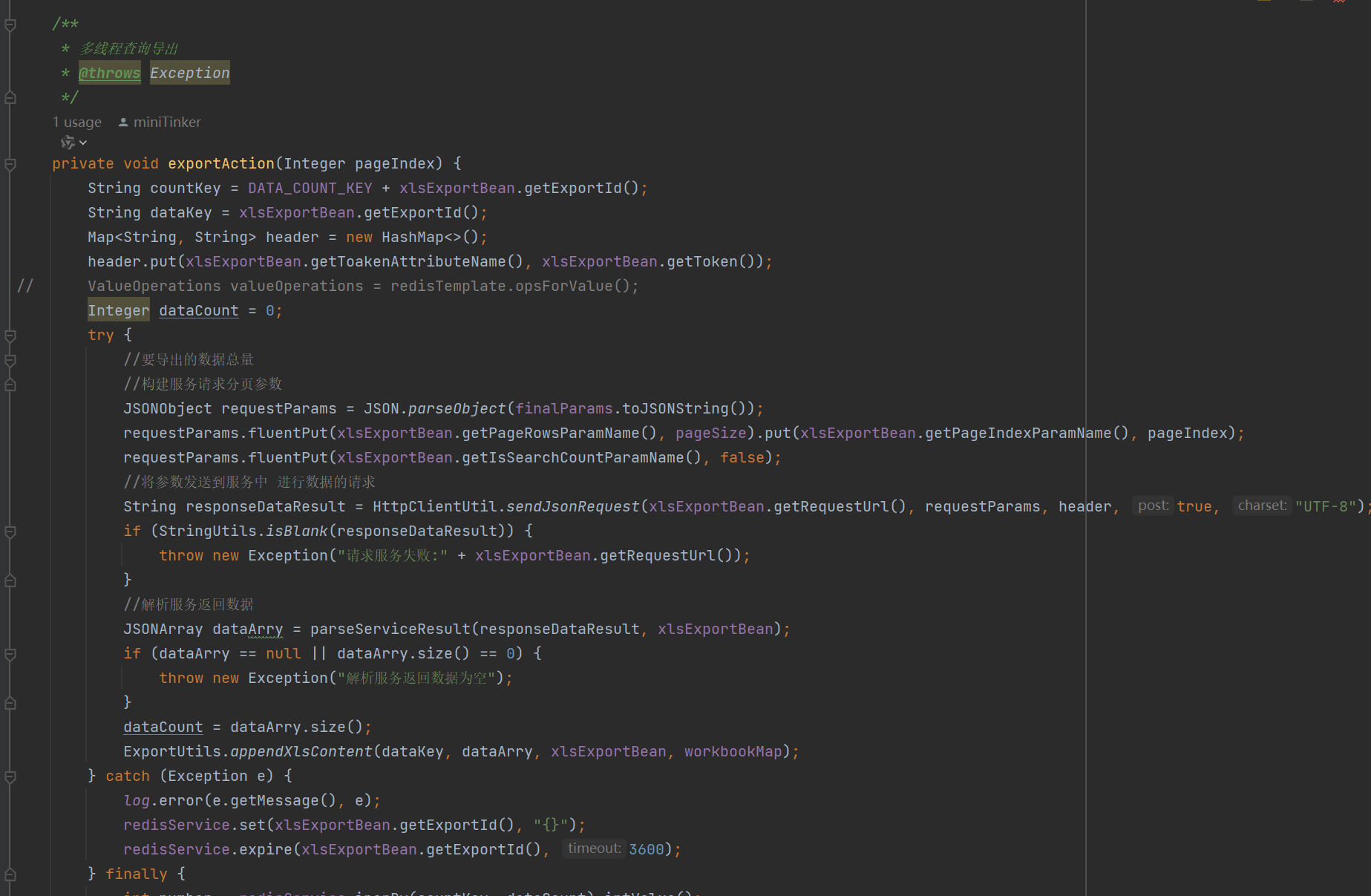Click the highlighted Exception word in the Javadoc

190,73
